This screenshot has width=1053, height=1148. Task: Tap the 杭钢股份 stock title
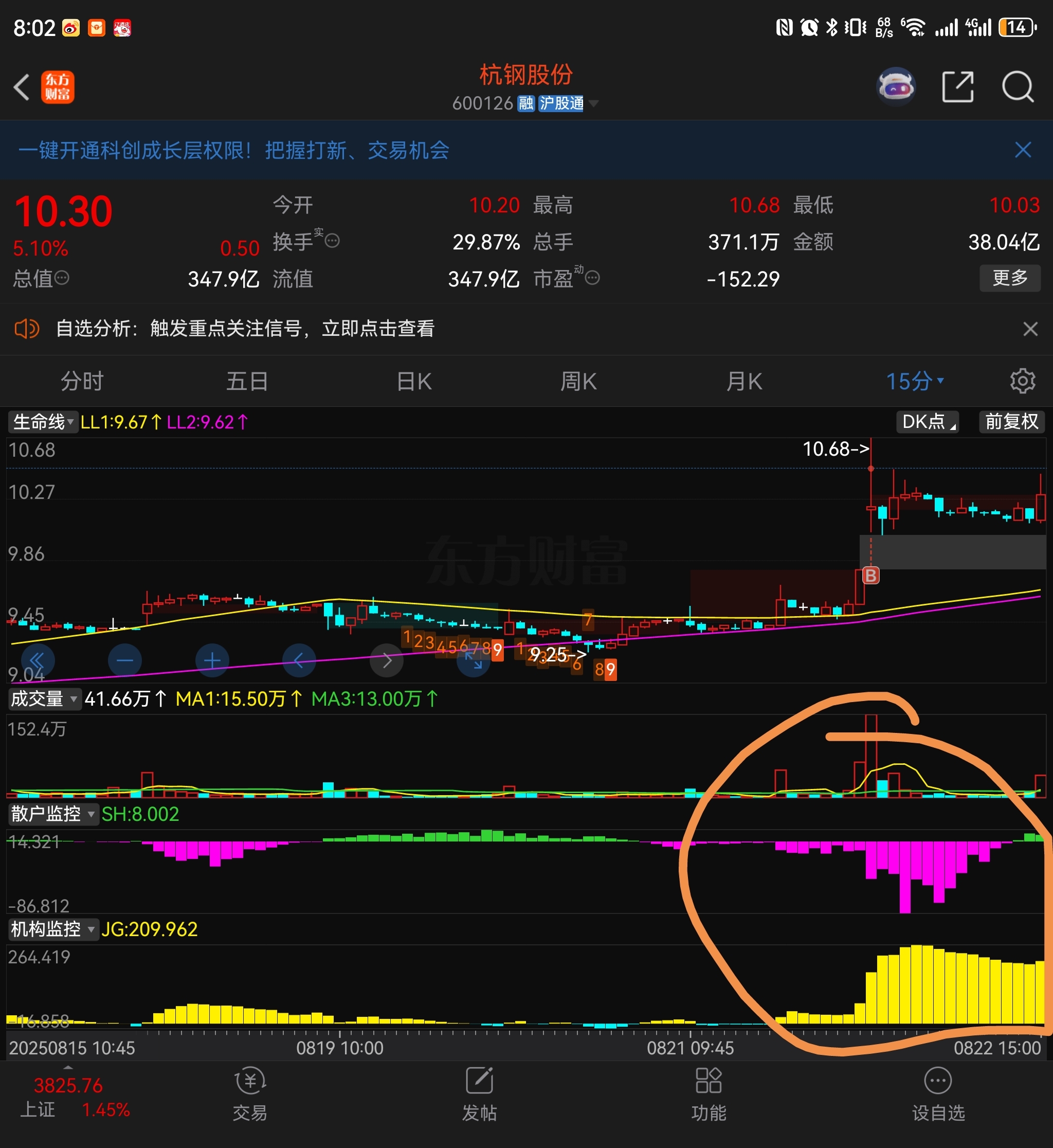point(526,75)
